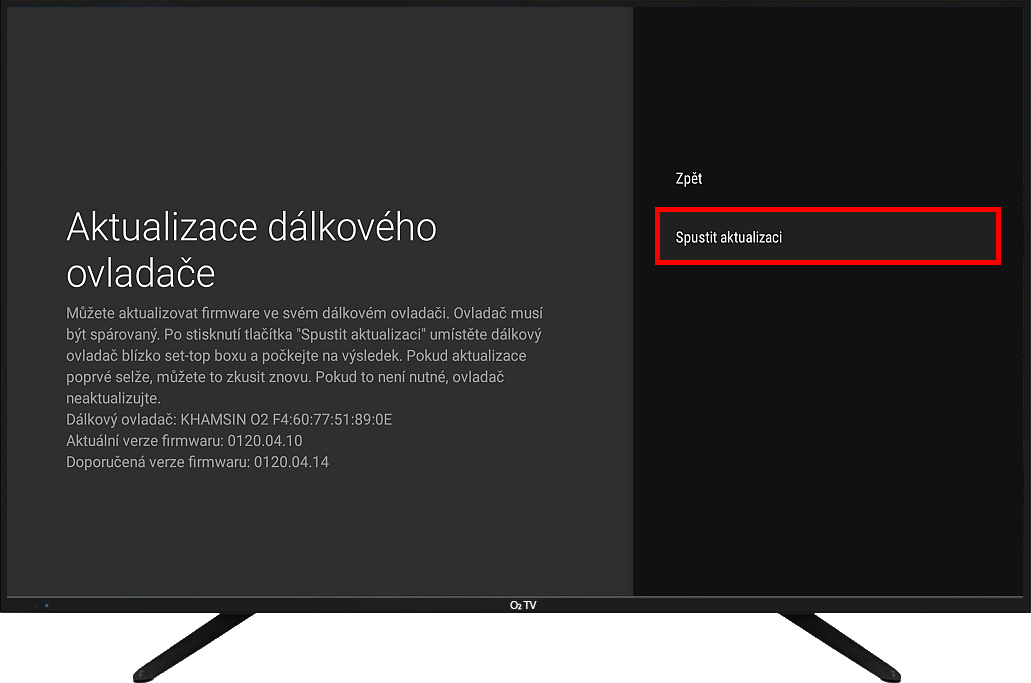The width and height of the screenshot is (1031, 683).
Task: Click the O2 TV logo on bezel
Action: coord(522,605)
